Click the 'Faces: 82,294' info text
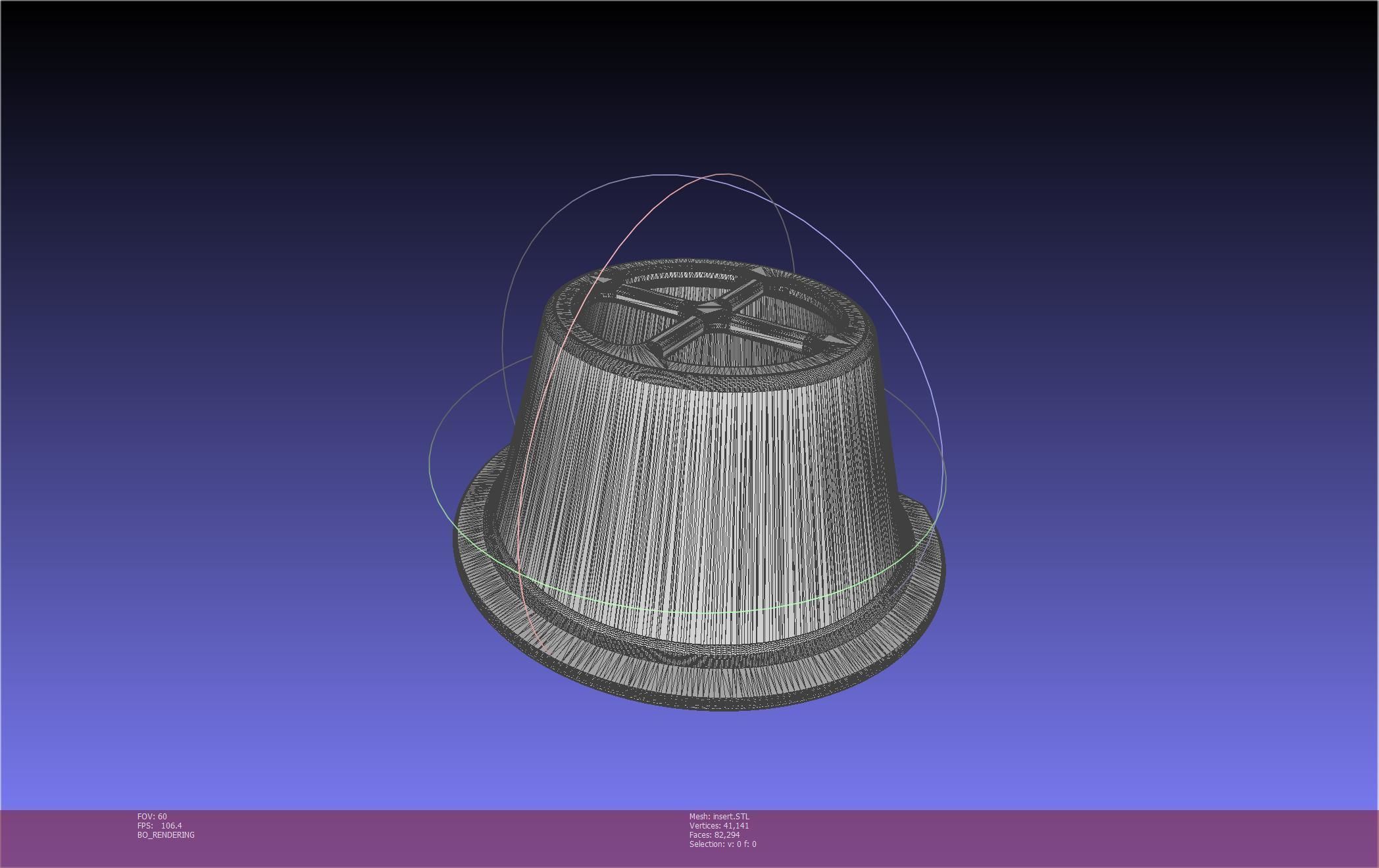 (715, 834)
